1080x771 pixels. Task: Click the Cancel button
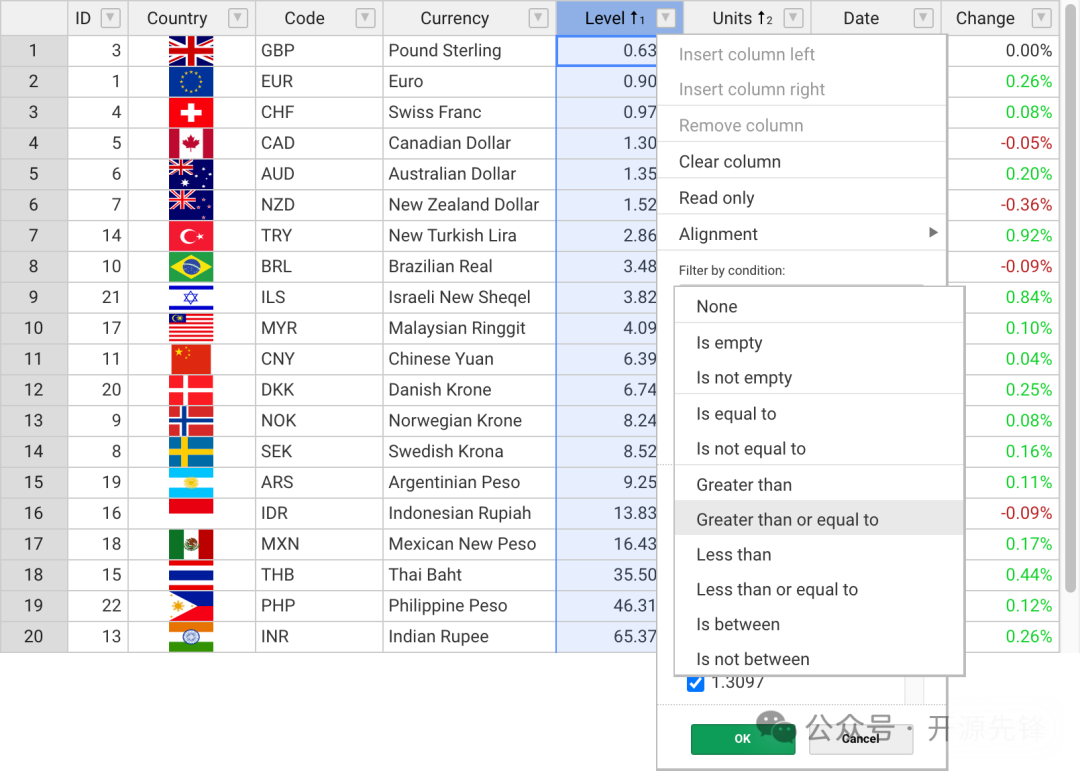point(860,739)
